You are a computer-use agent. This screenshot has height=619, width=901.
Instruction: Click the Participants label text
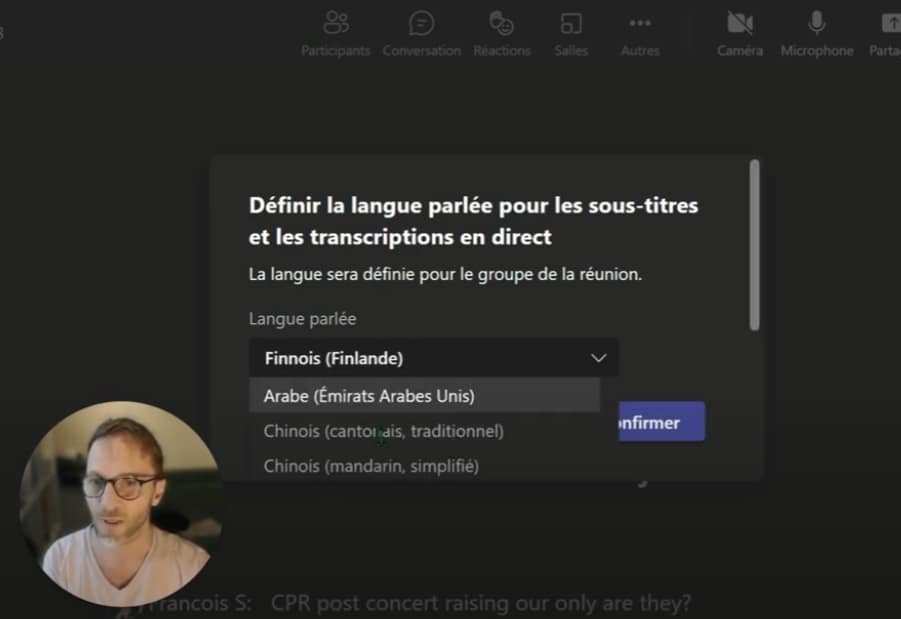pyautogui.click(x=336, y=51)
